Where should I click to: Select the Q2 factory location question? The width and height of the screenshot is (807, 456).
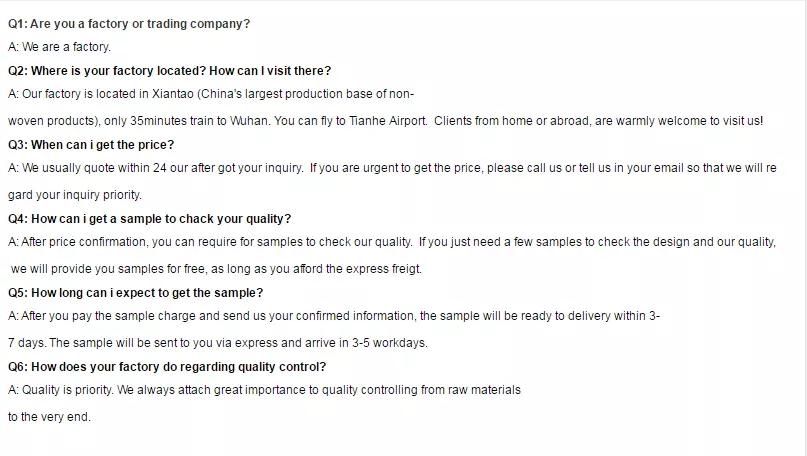169,71
